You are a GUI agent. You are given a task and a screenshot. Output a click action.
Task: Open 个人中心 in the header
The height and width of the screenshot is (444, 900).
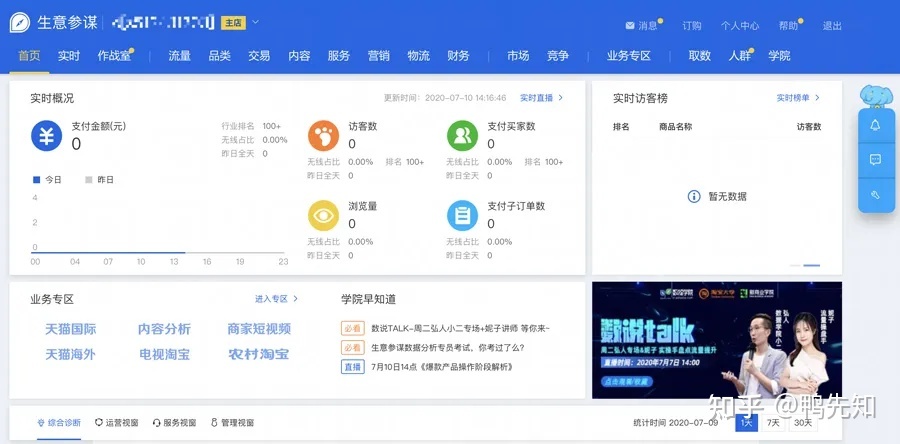pos(740,26)
